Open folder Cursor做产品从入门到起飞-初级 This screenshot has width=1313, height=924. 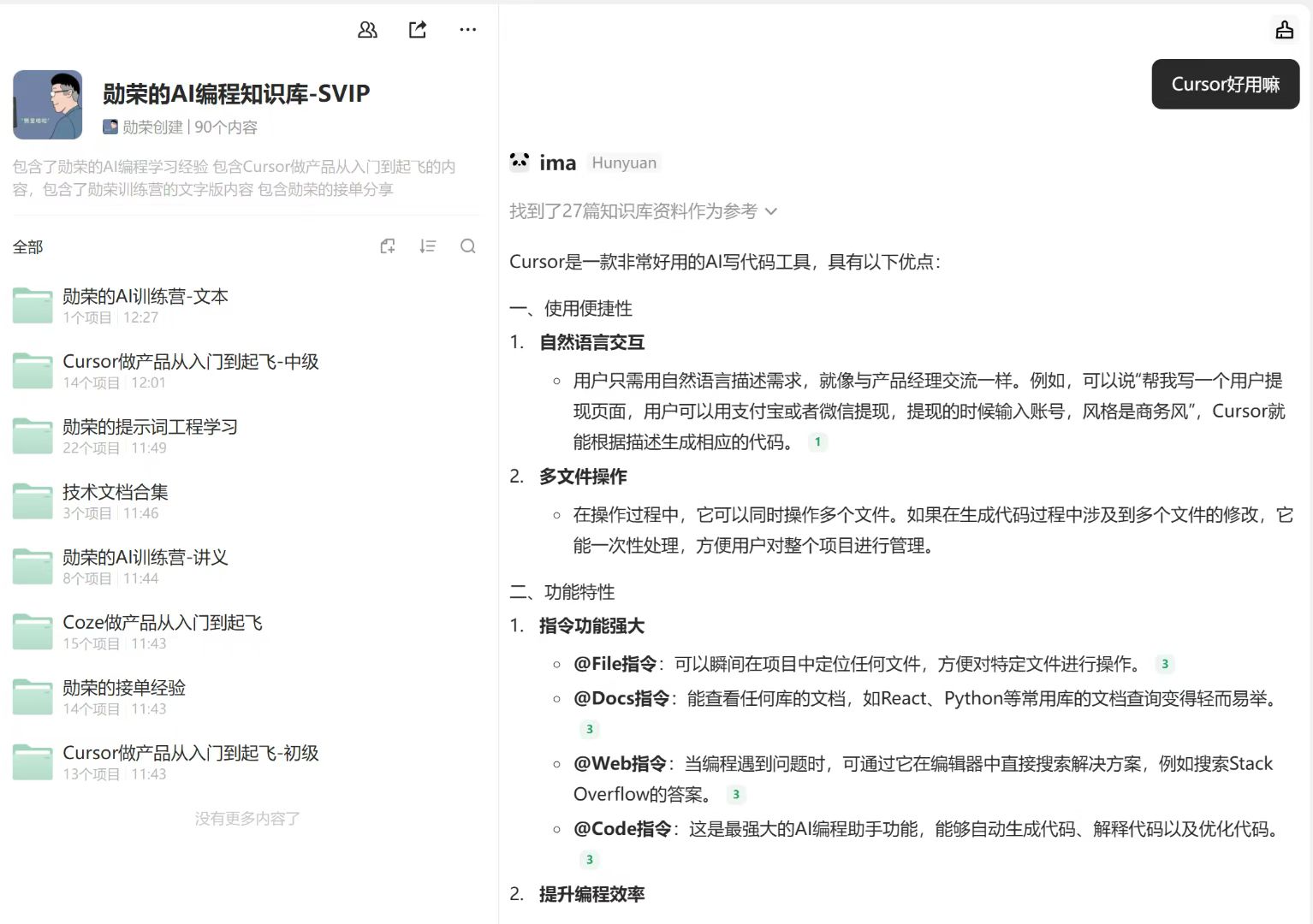coord(247,762)
